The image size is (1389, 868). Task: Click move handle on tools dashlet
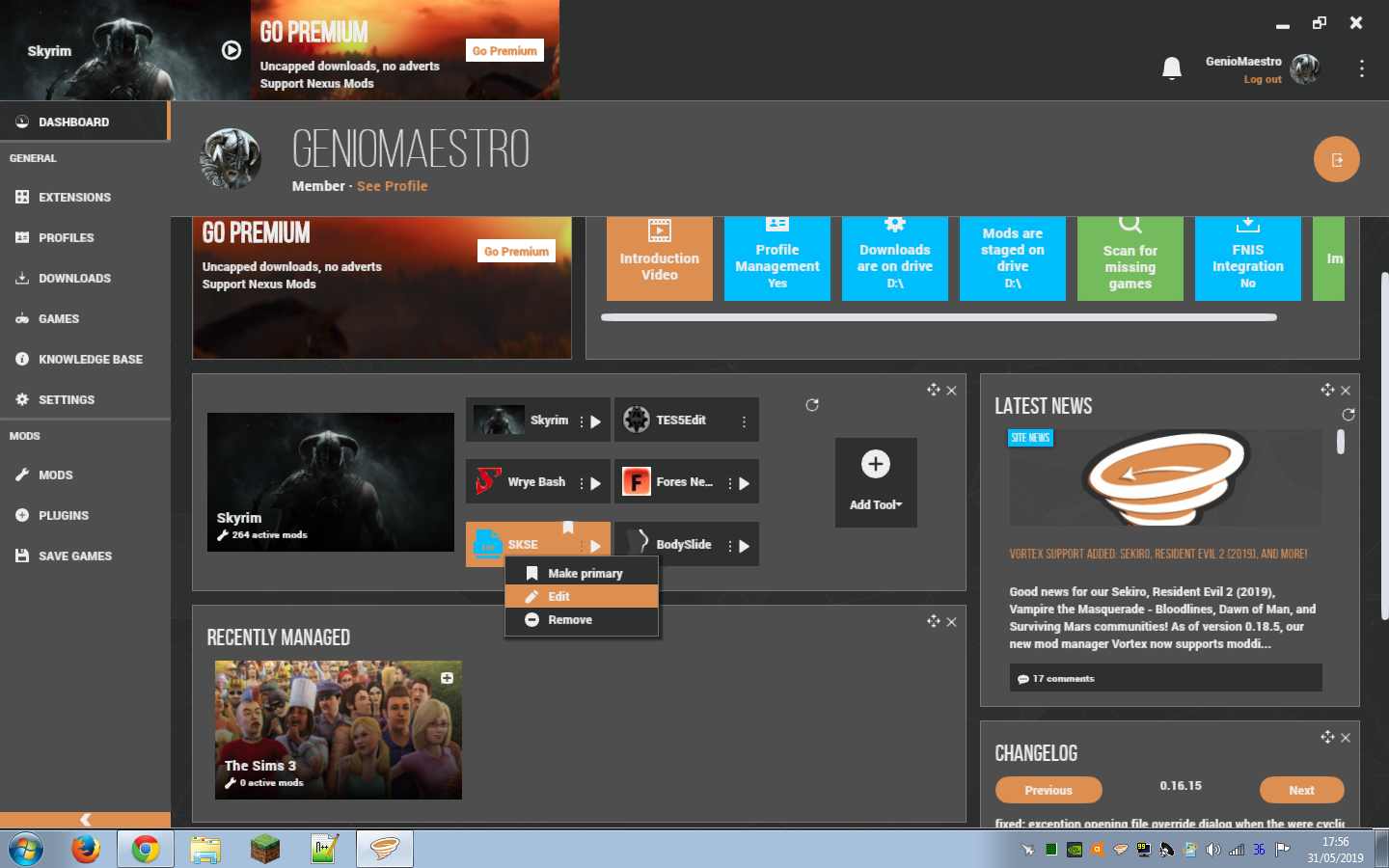[933, 390]
